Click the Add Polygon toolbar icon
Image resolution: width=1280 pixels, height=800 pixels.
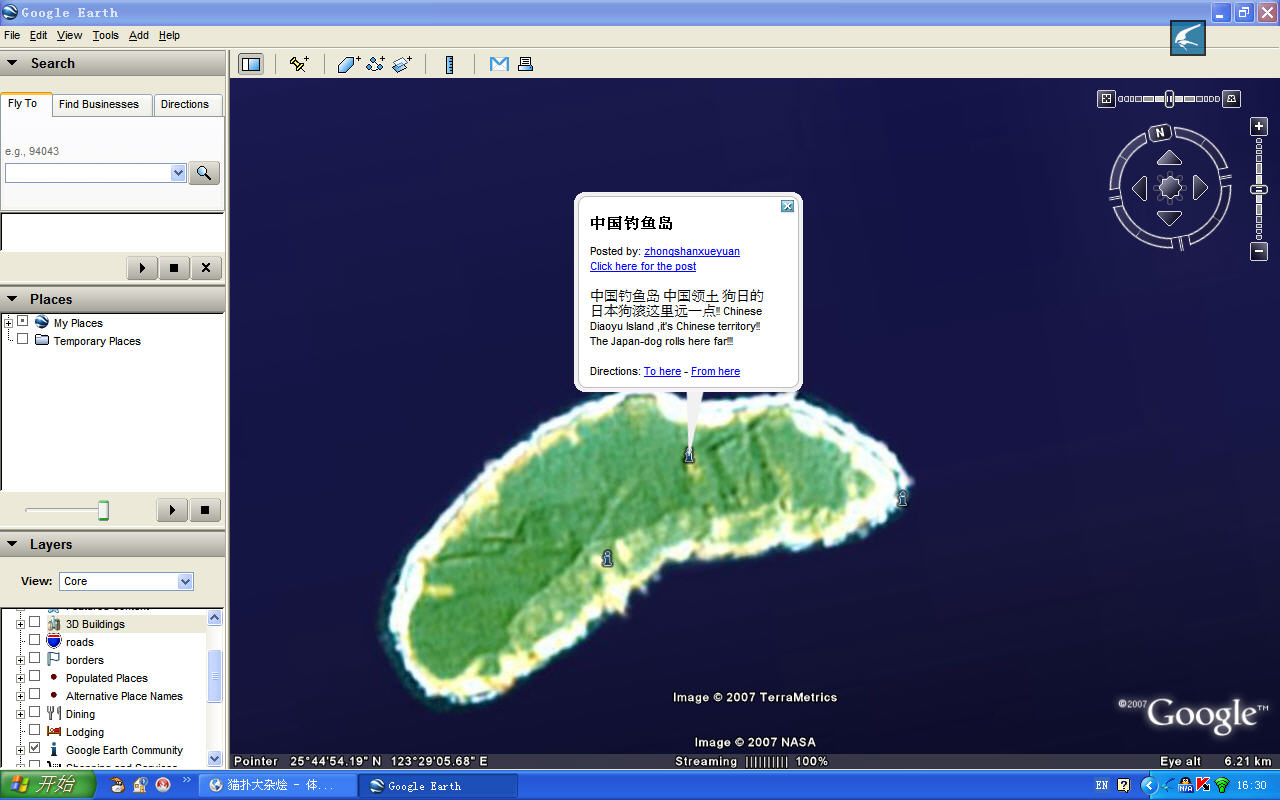348,64
